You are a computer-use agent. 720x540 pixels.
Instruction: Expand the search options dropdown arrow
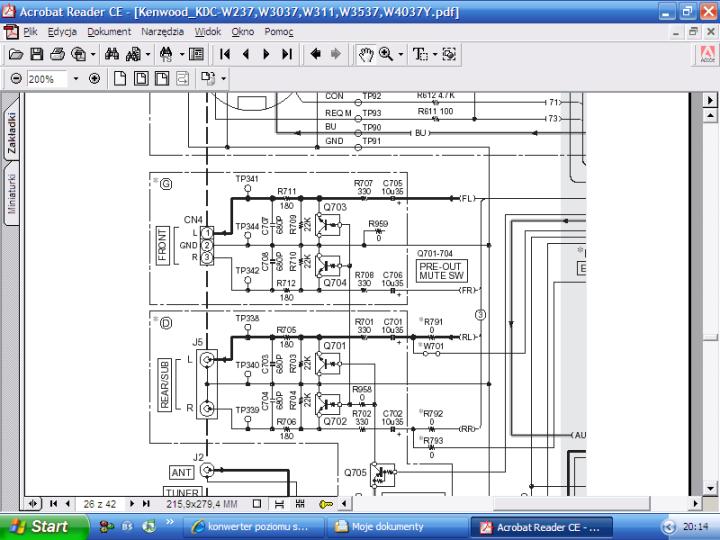tap(148, 55)
